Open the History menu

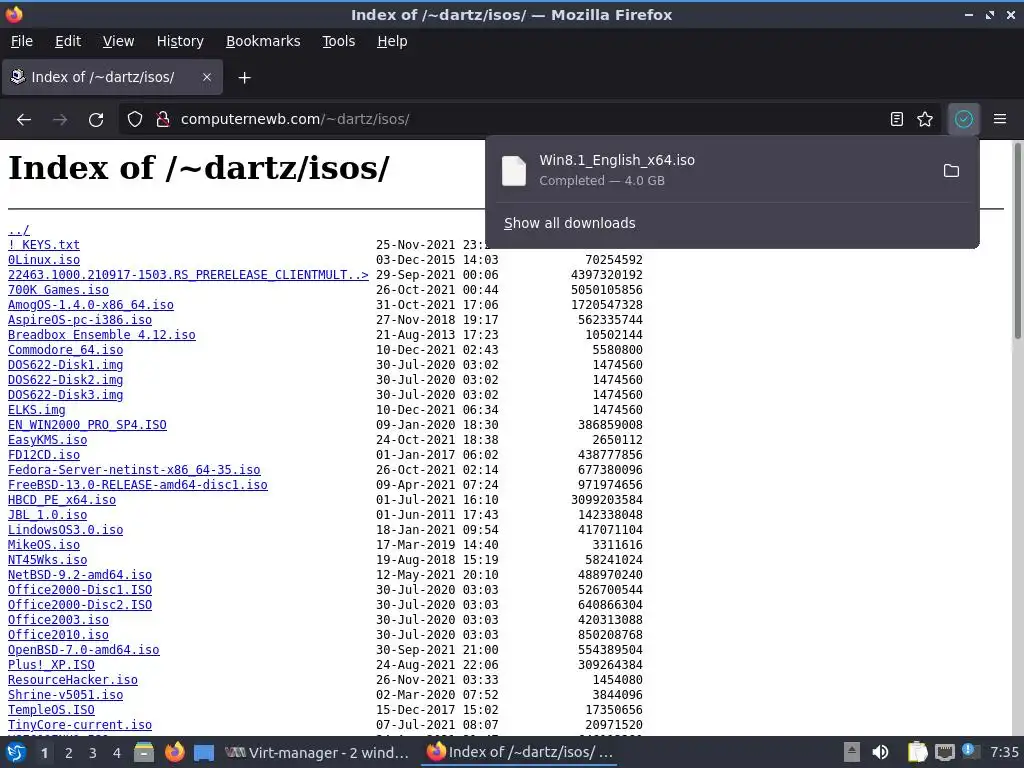pos(180,41)
